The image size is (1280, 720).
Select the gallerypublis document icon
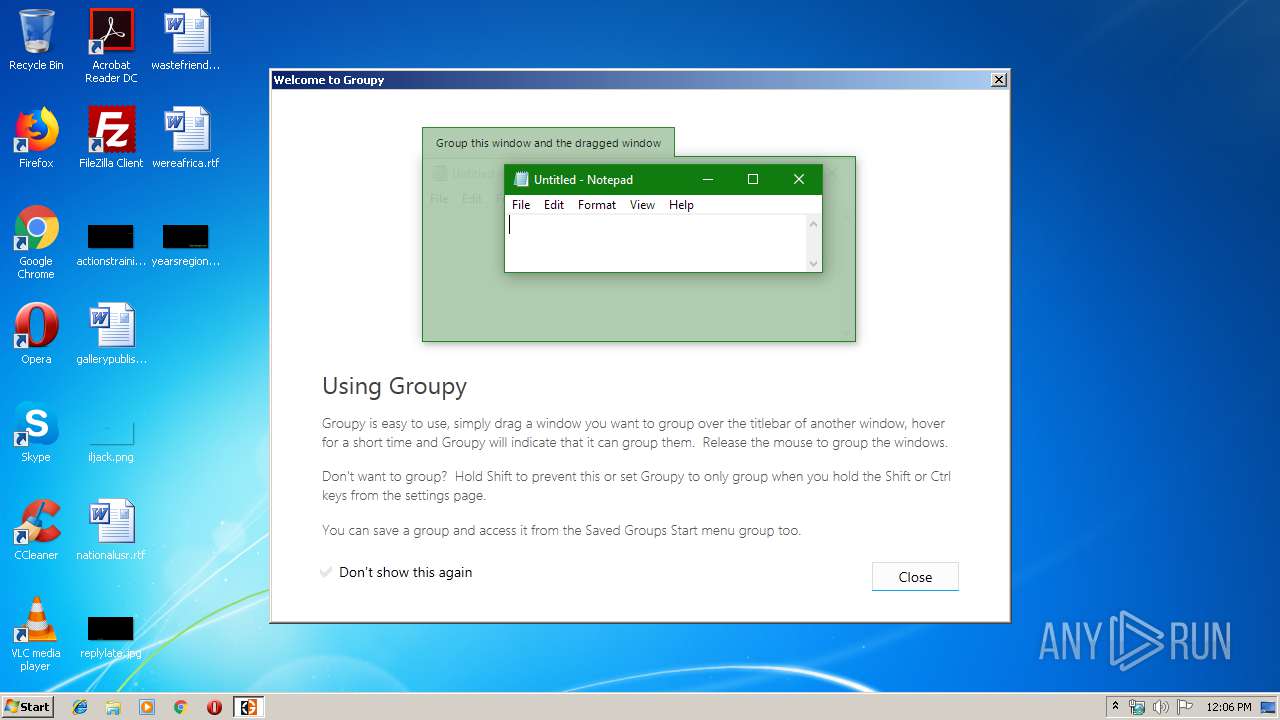coord(111,334)
